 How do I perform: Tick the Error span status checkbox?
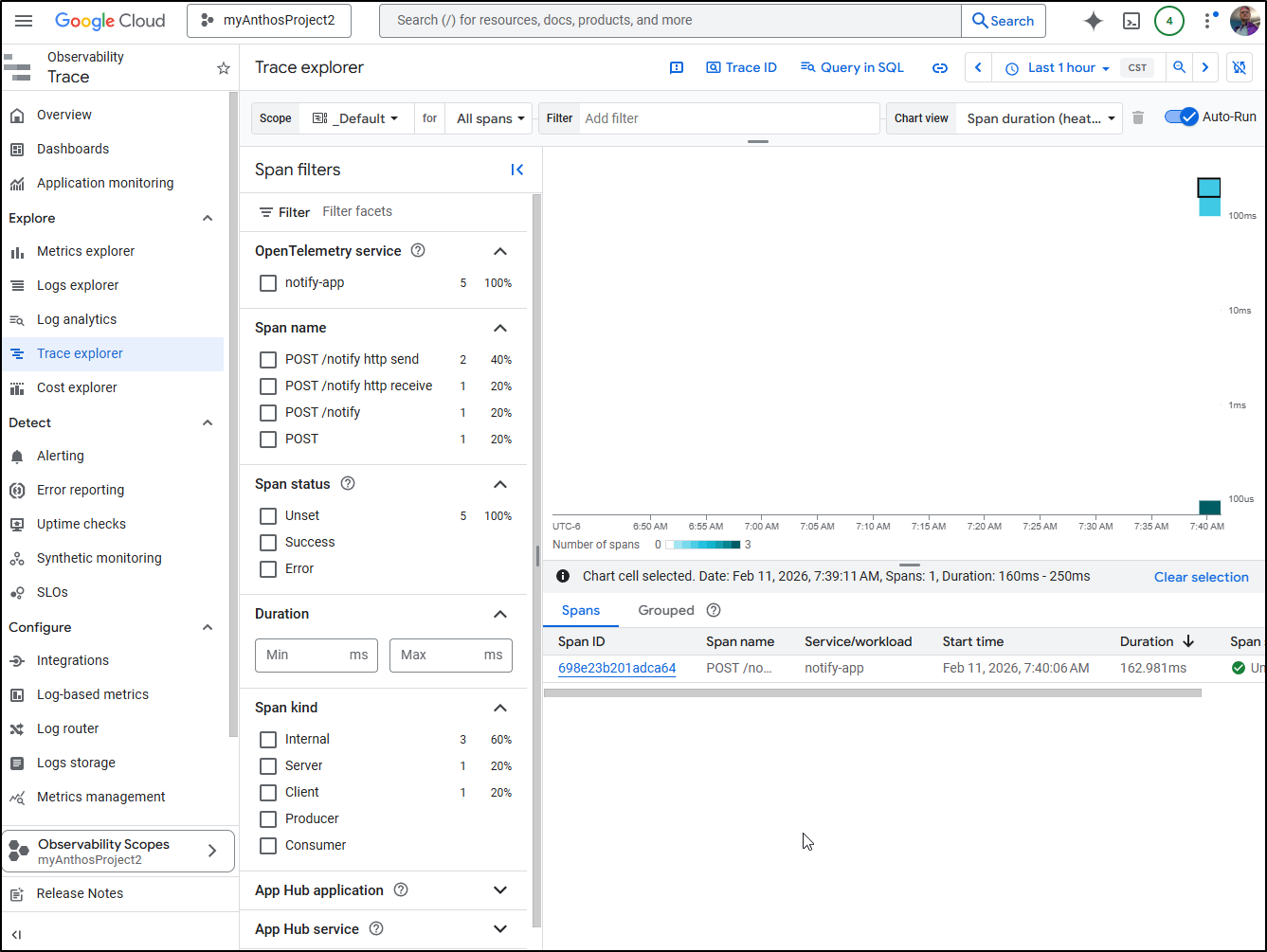(268, 569)
